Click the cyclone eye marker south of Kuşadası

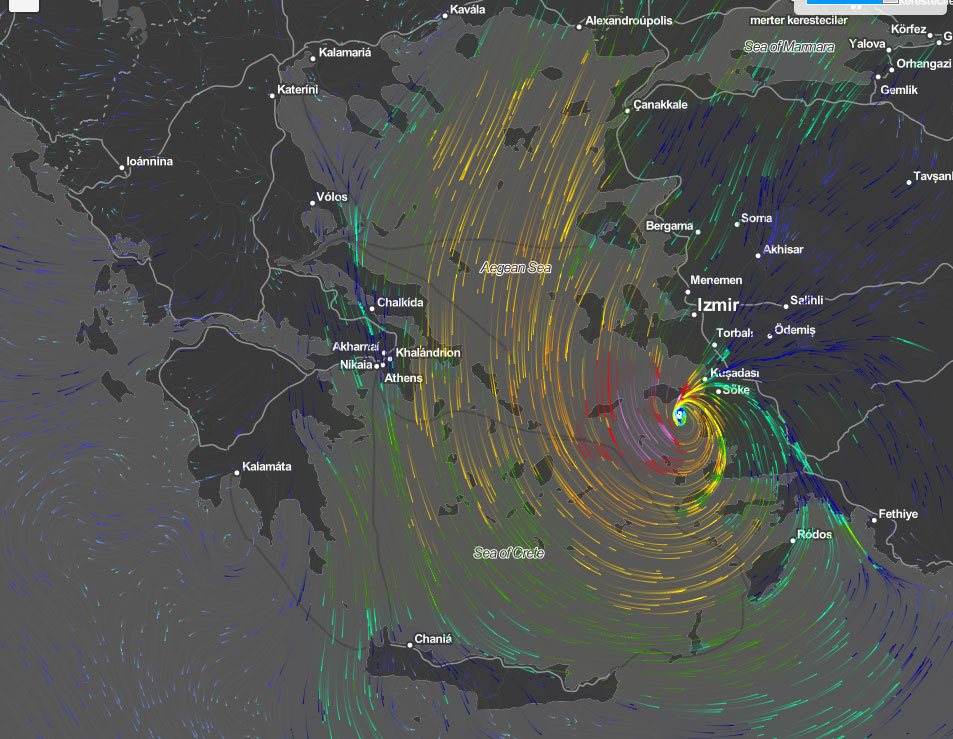tap(680, 414)
